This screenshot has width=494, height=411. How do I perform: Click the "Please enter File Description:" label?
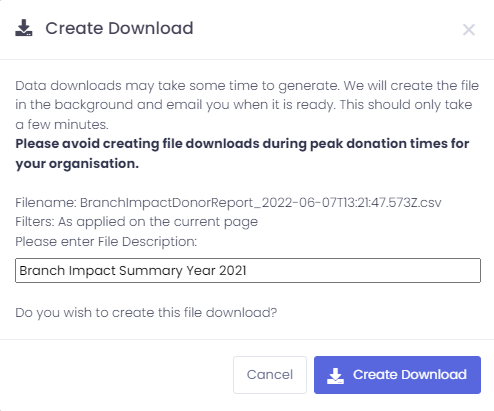pyautogui.click(x=106, y=242)
